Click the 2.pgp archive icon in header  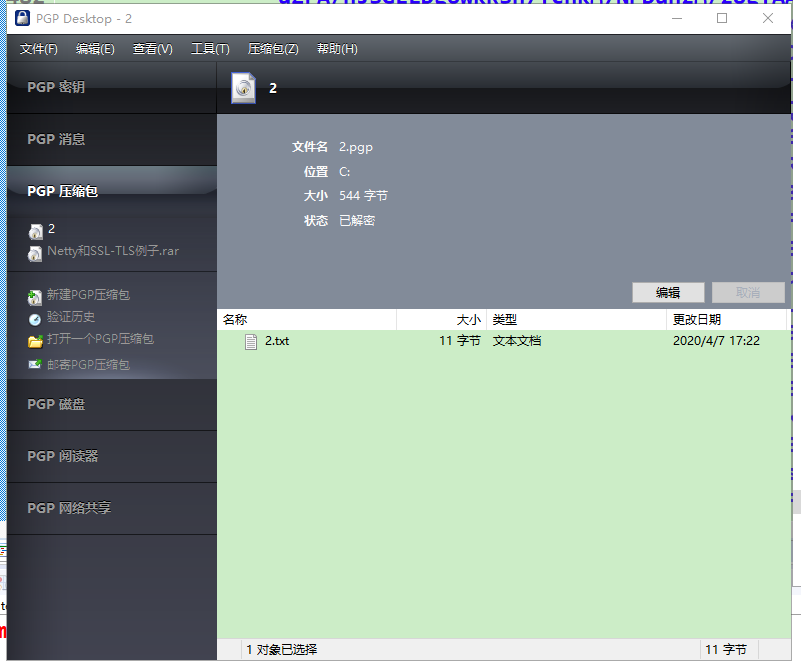click(241, 88)
